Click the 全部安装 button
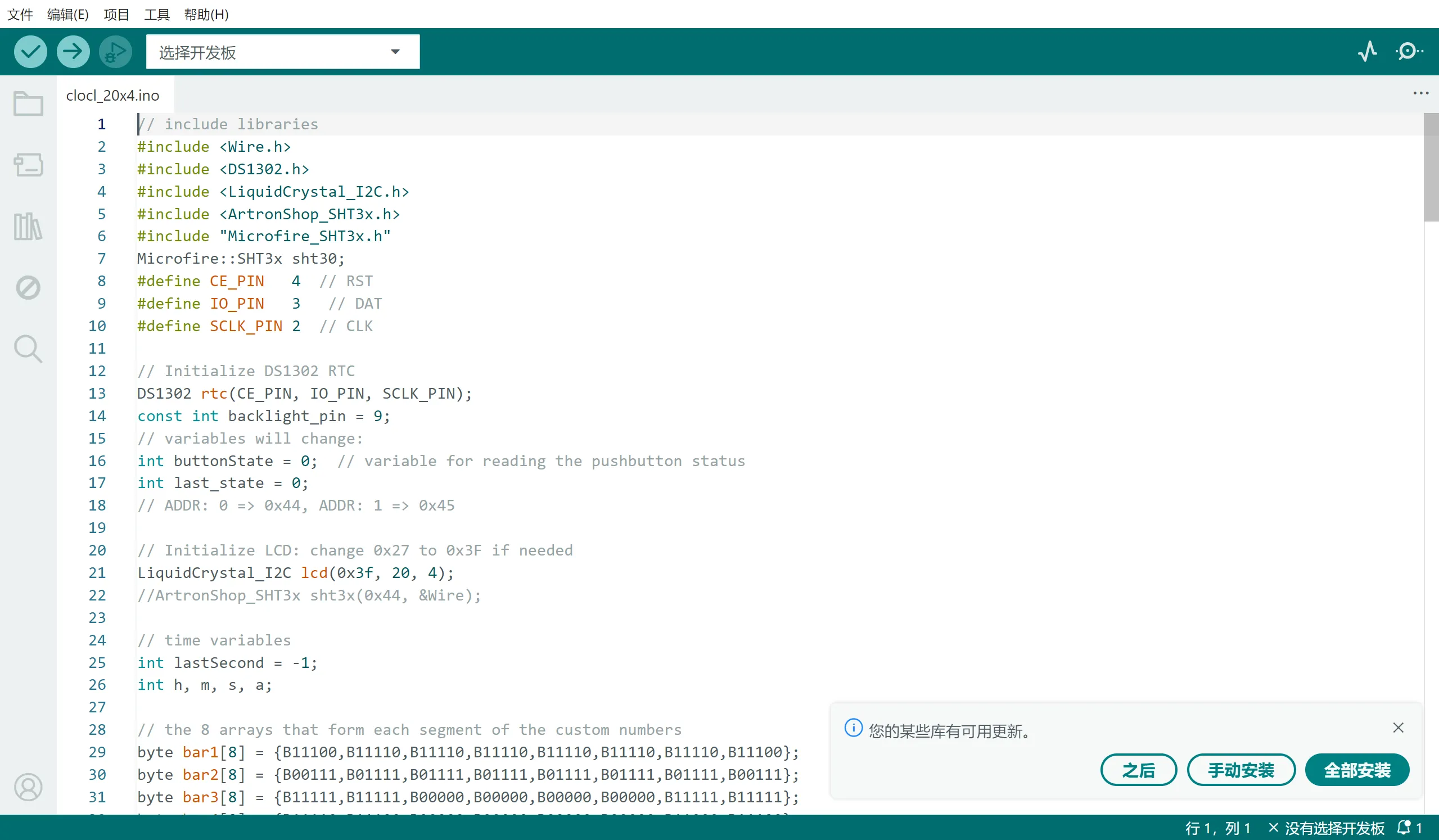 tap(1357, 770)
